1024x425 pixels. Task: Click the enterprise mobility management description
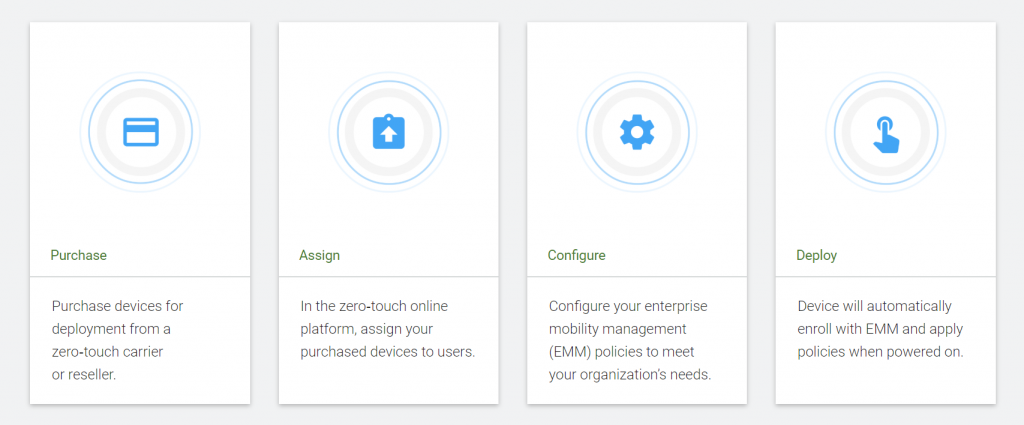pyautogui.click(x=630, y=340)
